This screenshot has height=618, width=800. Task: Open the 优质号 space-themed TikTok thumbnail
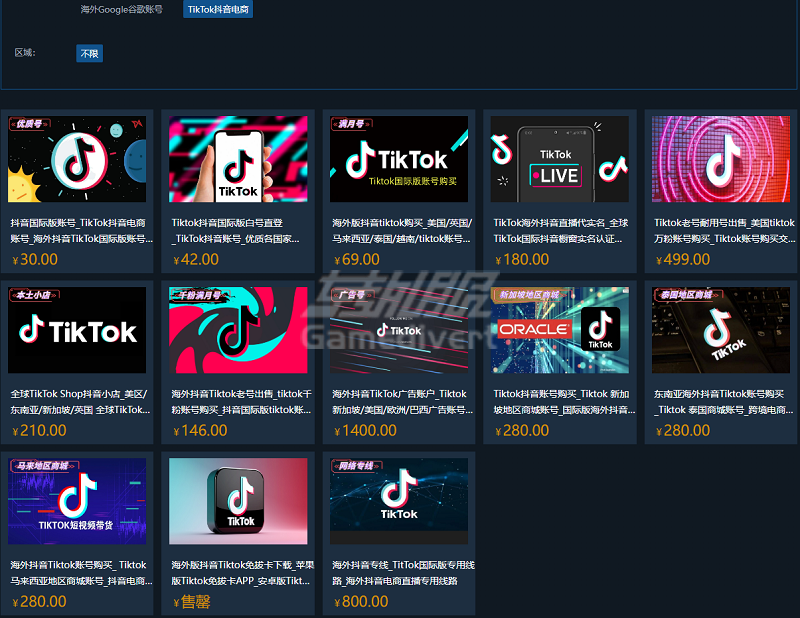coord(77,159)
